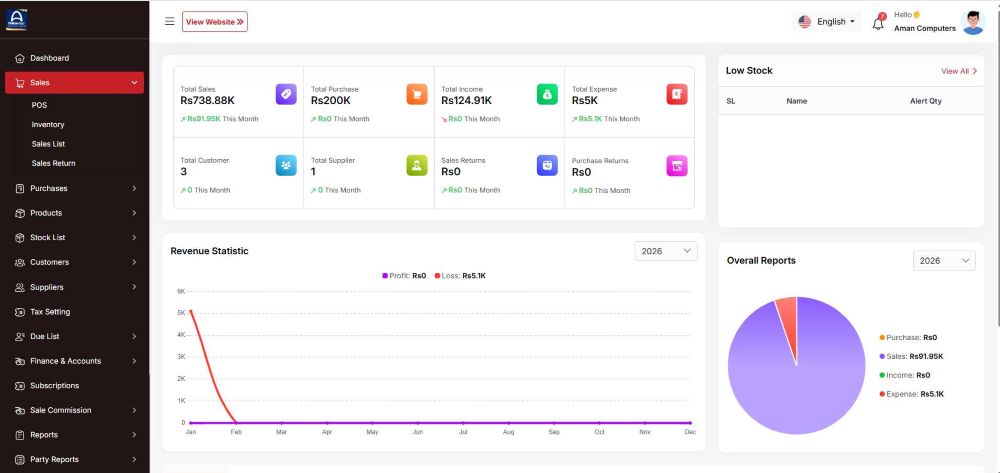This screenshot has height=473, width=1000.
Task: Open the Revenue Statistic year dropdown
Action: [x=666, y=251]
